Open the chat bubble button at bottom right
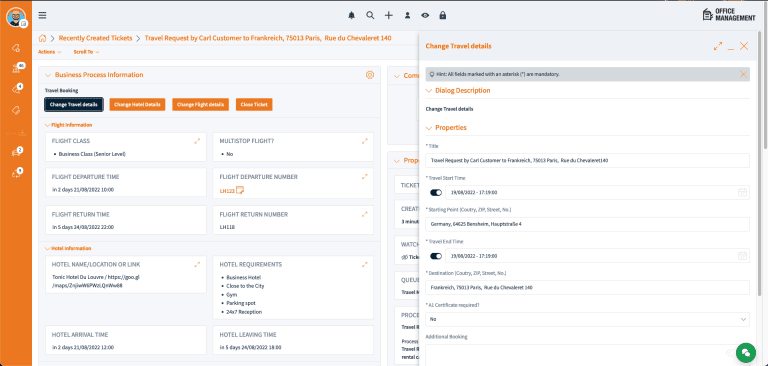The width and height of the screenshot is (768, 366). coord(745,352)
